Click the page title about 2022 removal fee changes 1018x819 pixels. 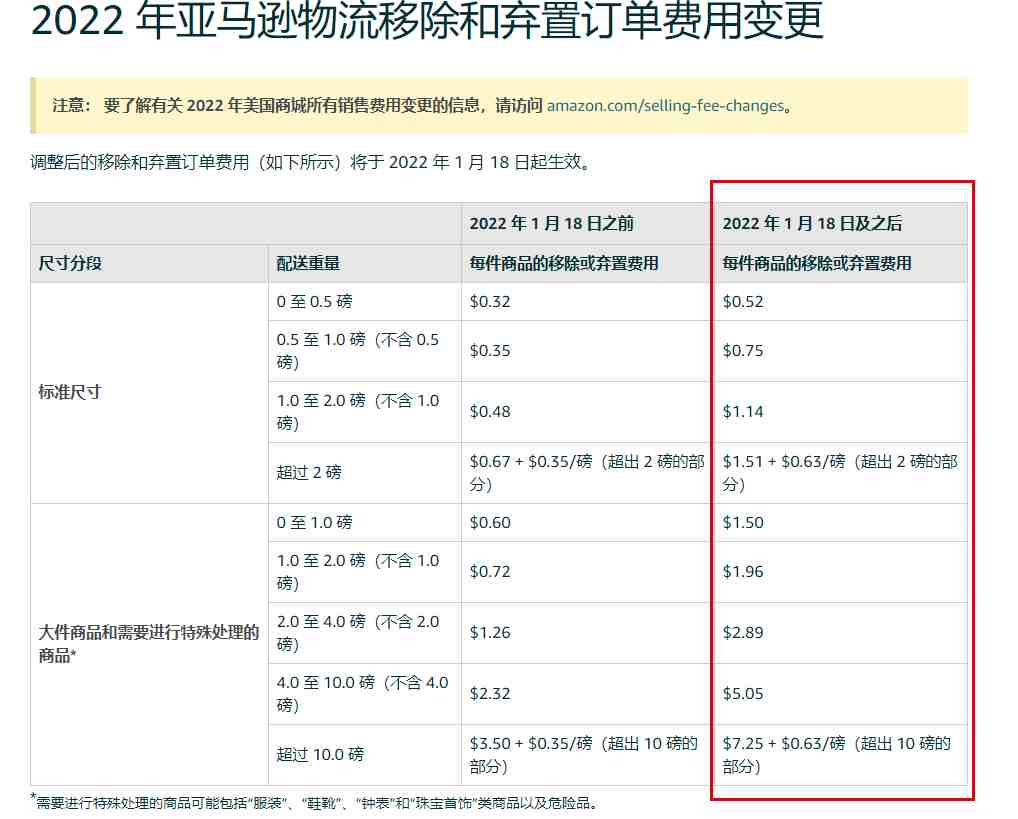(x=427, y=21)
